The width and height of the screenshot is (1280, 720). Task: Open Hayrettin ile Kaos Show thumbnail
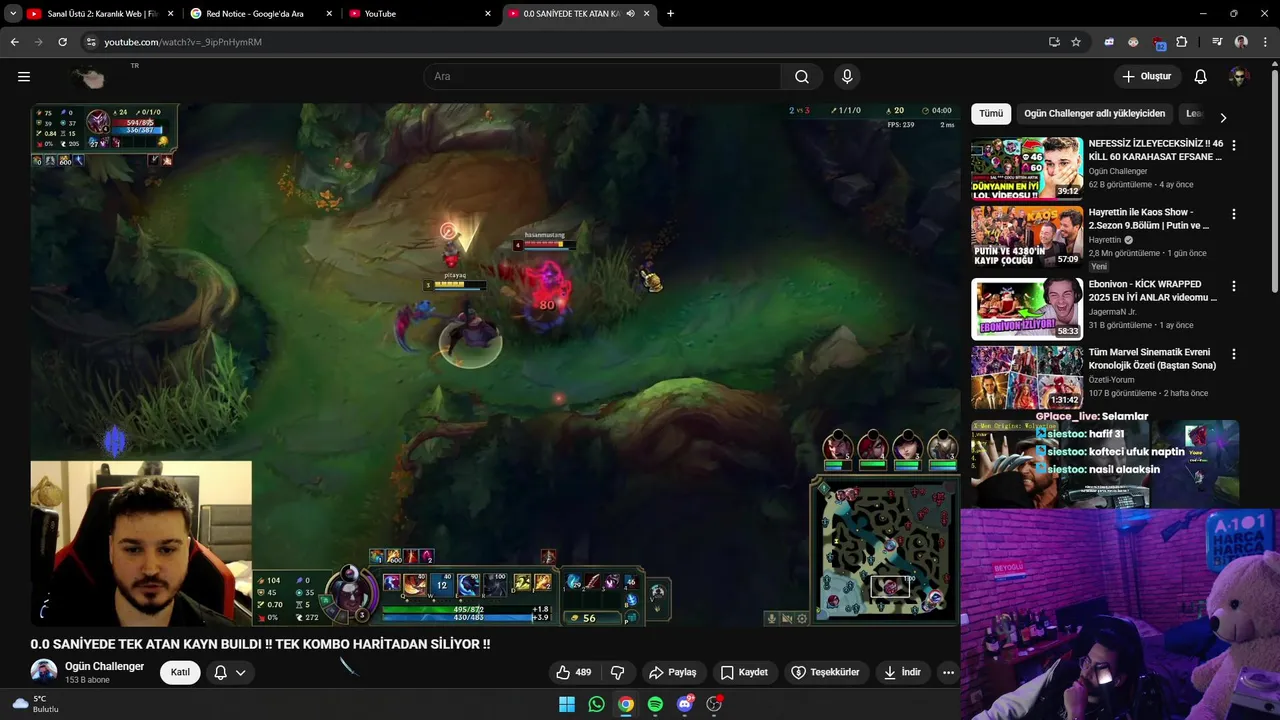[x=1027, y=237]
